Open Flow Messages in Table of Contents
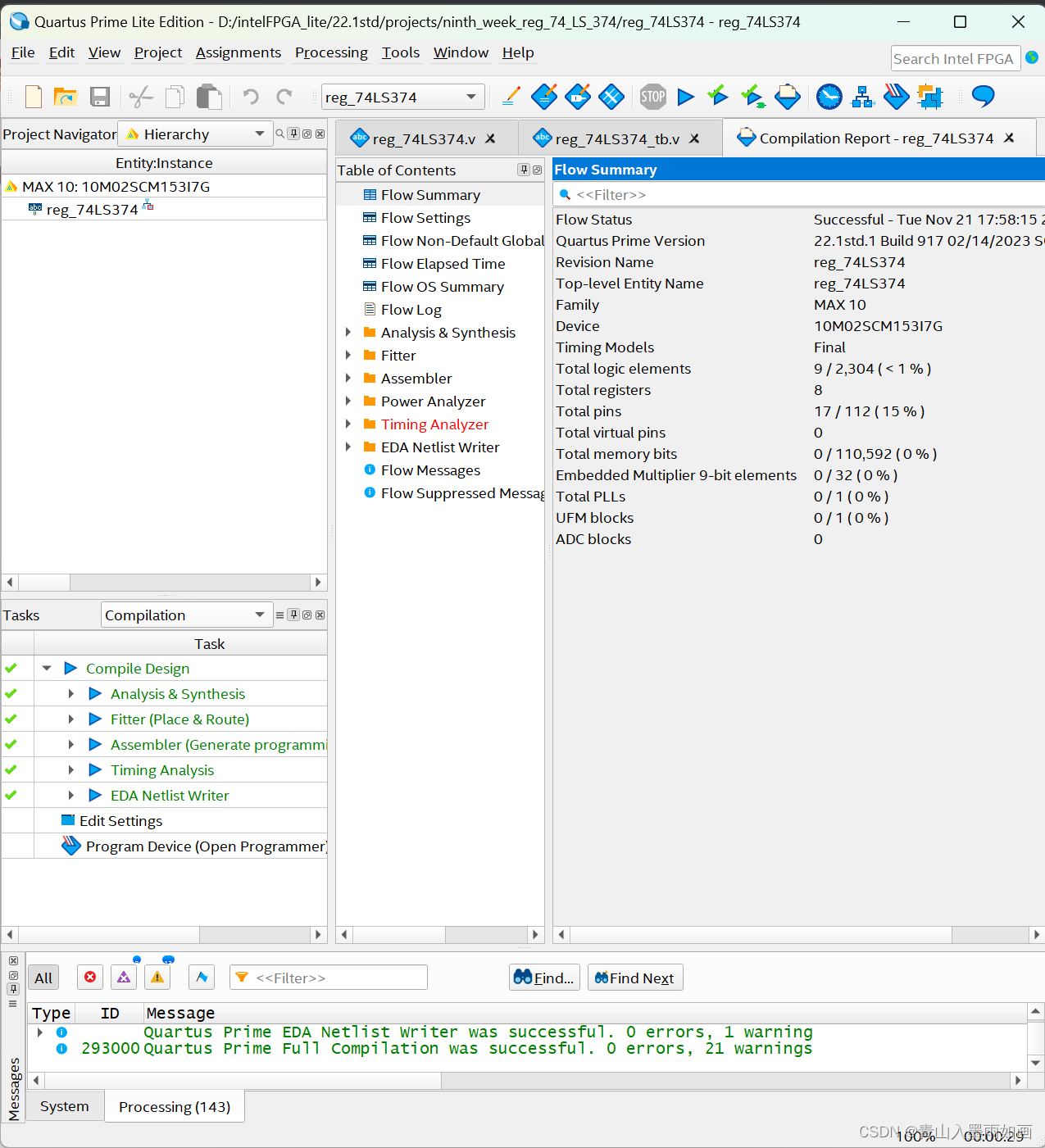 (430, 470)
